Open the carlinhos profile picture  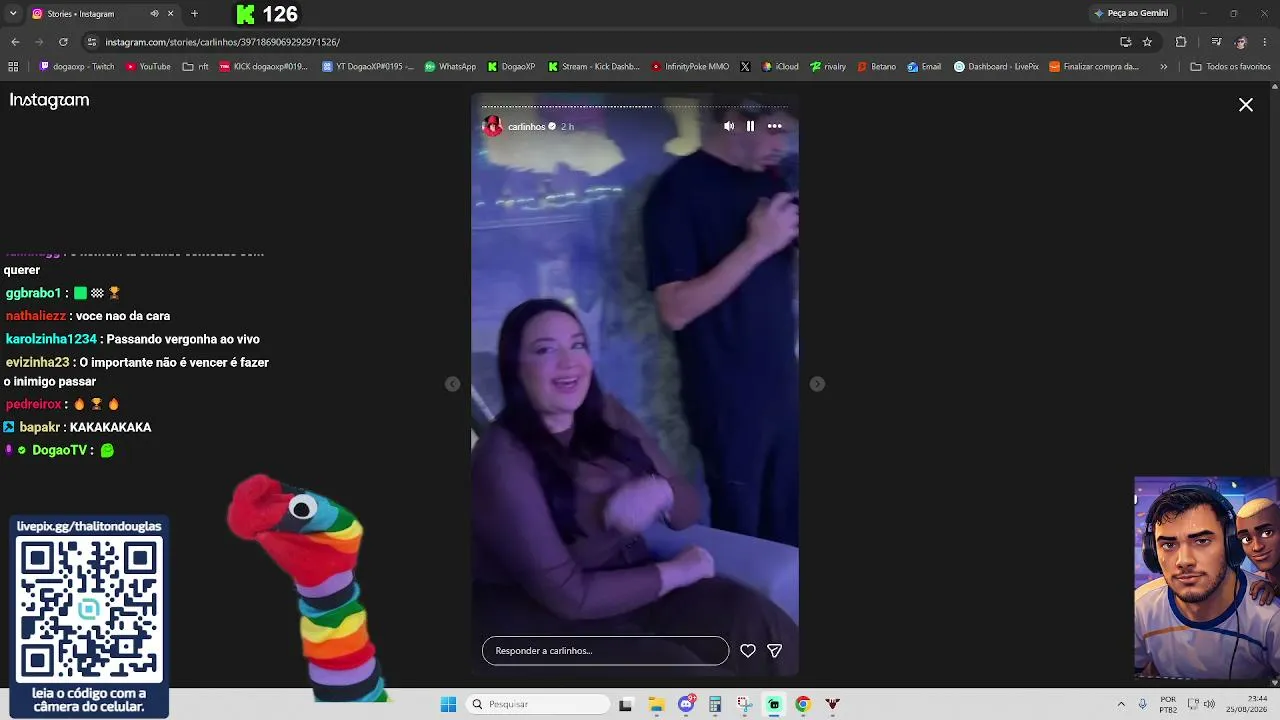click(492, 126)
